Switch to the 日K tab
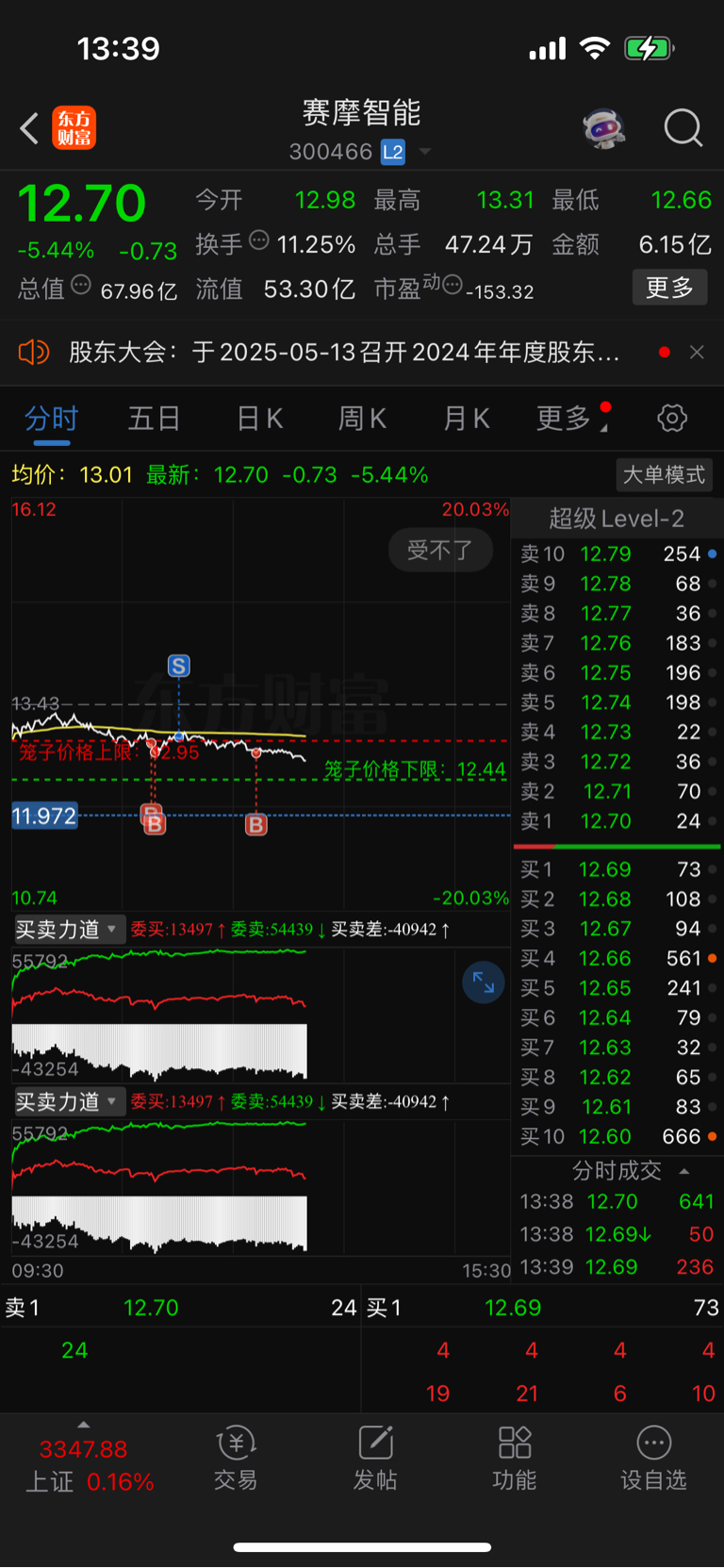 (x=259, y=418)
